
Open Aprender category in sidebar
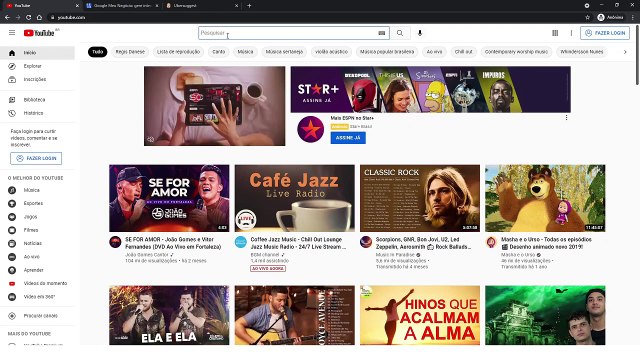pos(37,270)
